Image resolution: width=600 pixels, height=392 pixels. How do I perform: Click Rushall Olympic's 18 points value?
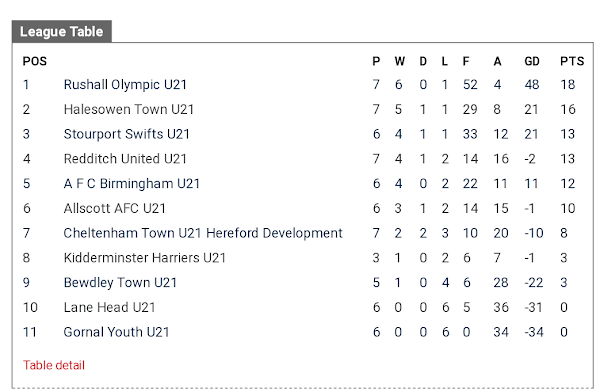pos(568,85)
